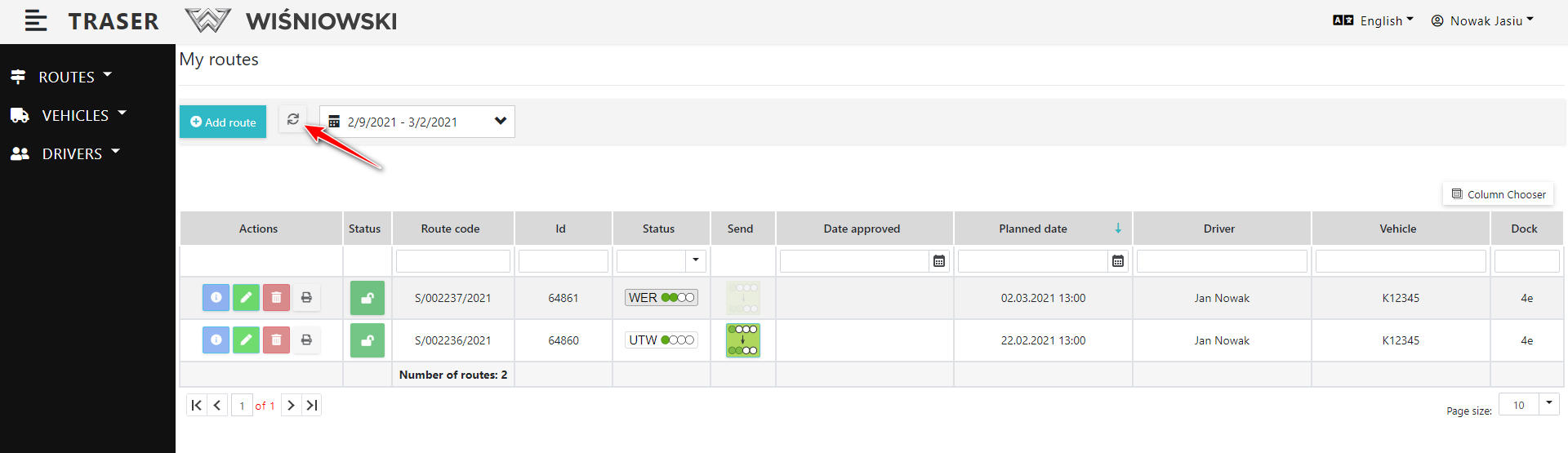The width and height of the screenshot is (1568, 453).
Task: Expand the Status filter dropdown
Action: [695, 261]
